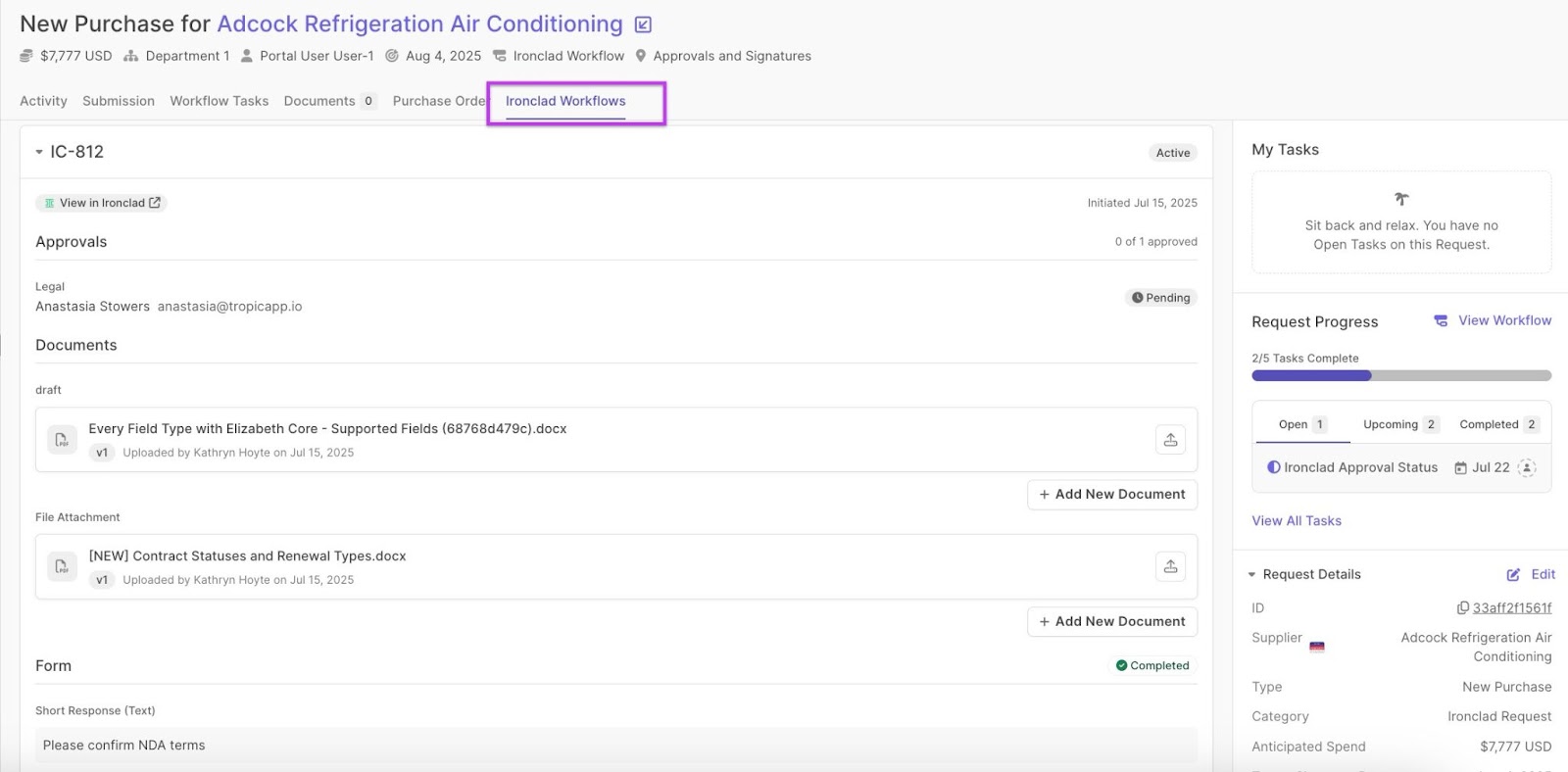
Task: Switch to the Activity tab
Action: point(43,101)
